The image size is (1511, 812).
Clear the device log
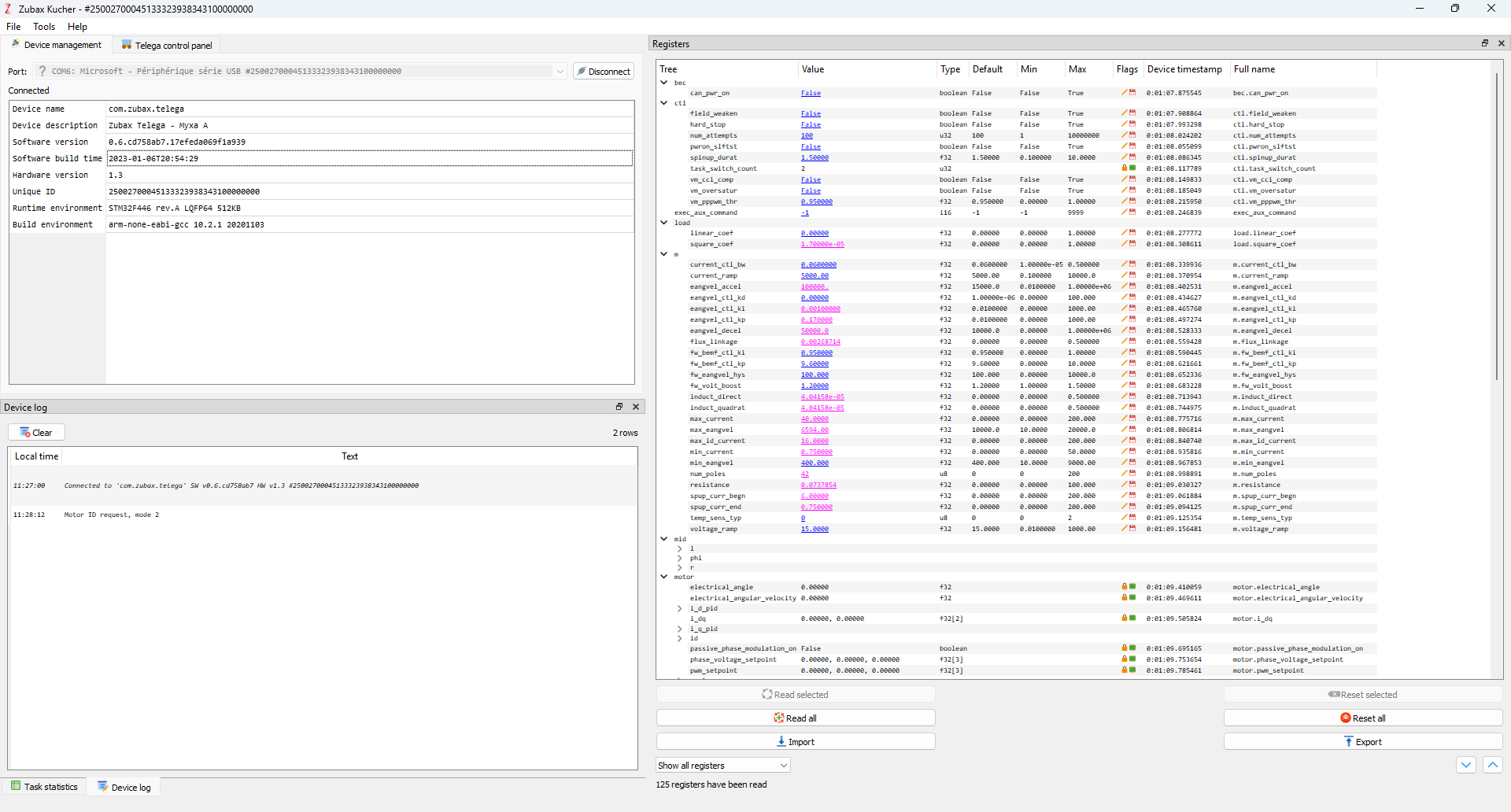pyautogui.click(x=36, y=433)
